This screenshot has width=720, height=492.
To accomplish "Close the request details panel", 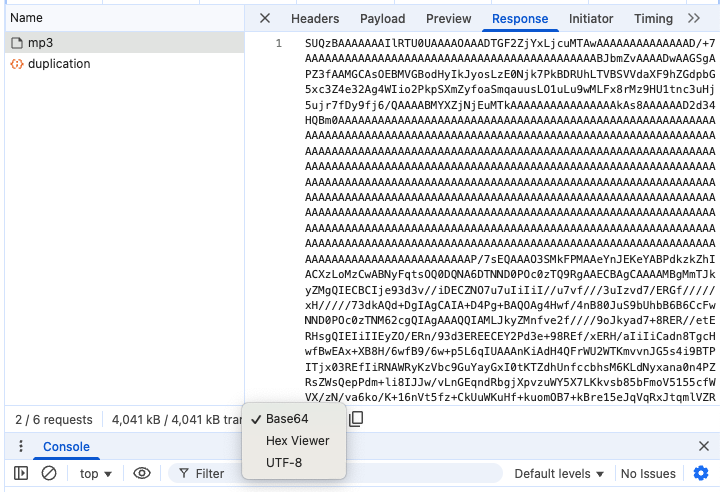I will (265, 18).
